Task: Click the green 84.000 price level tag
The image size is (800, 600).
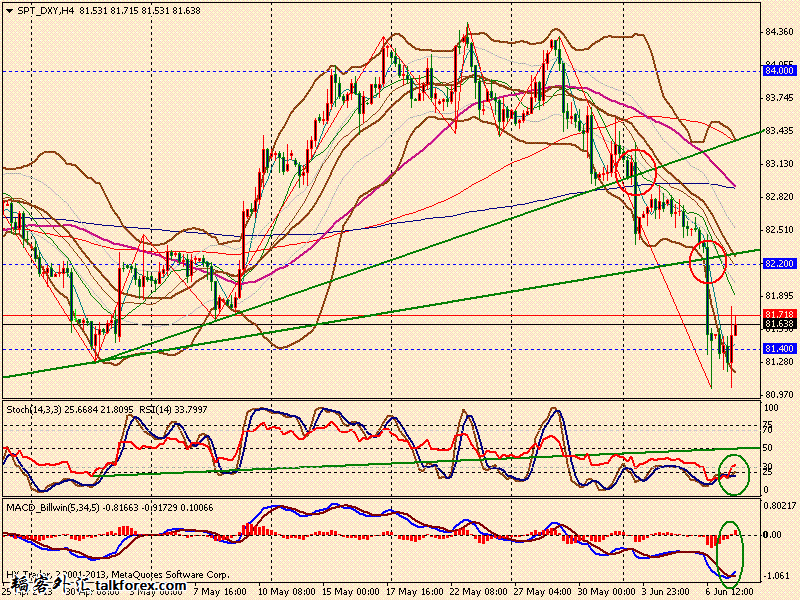Action: (x=779, y=71)
